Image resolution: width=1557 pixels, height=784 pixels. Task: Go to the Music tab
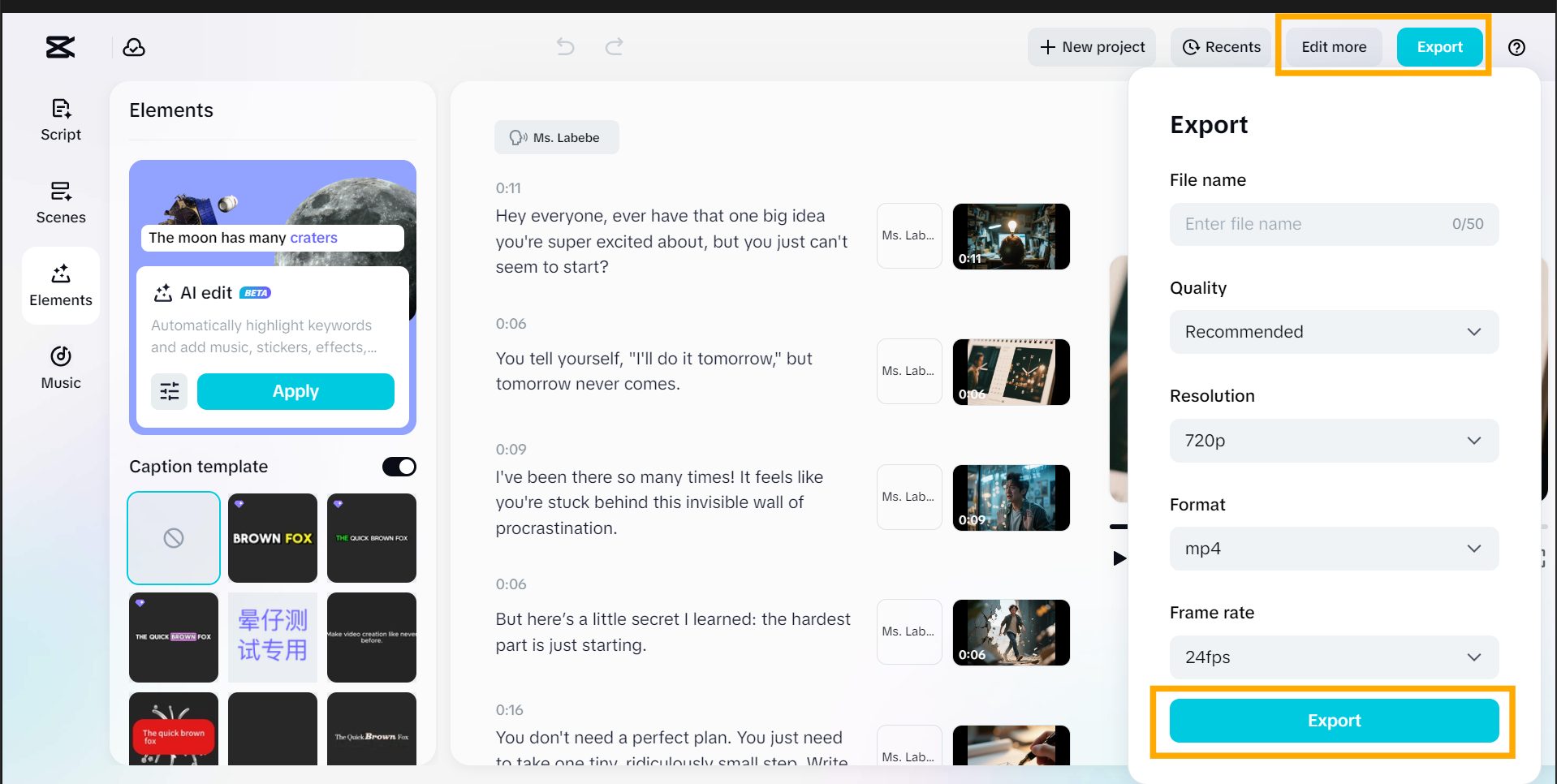tap(61, 368)
